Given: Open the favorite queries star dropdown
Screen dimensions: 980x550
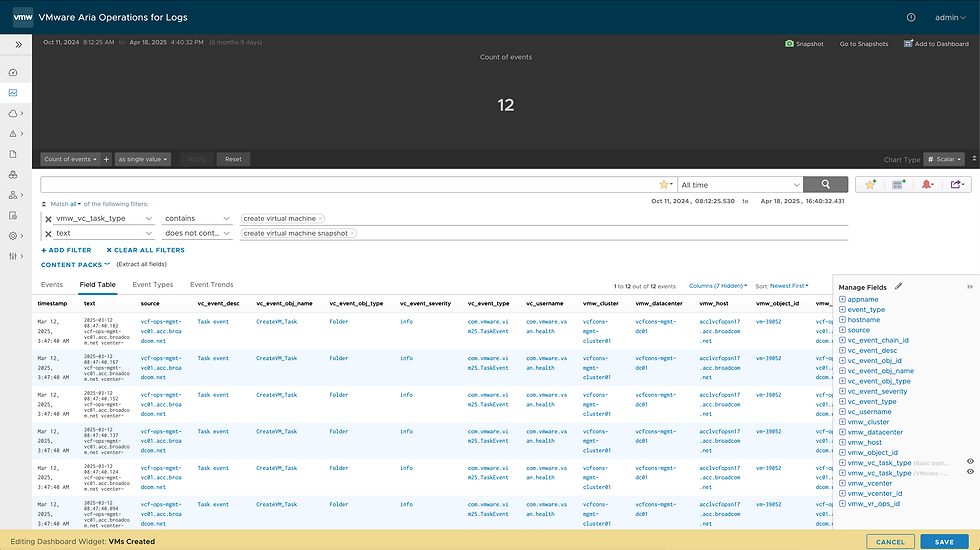Looking at the screenshot, I should tap(666, 184).
